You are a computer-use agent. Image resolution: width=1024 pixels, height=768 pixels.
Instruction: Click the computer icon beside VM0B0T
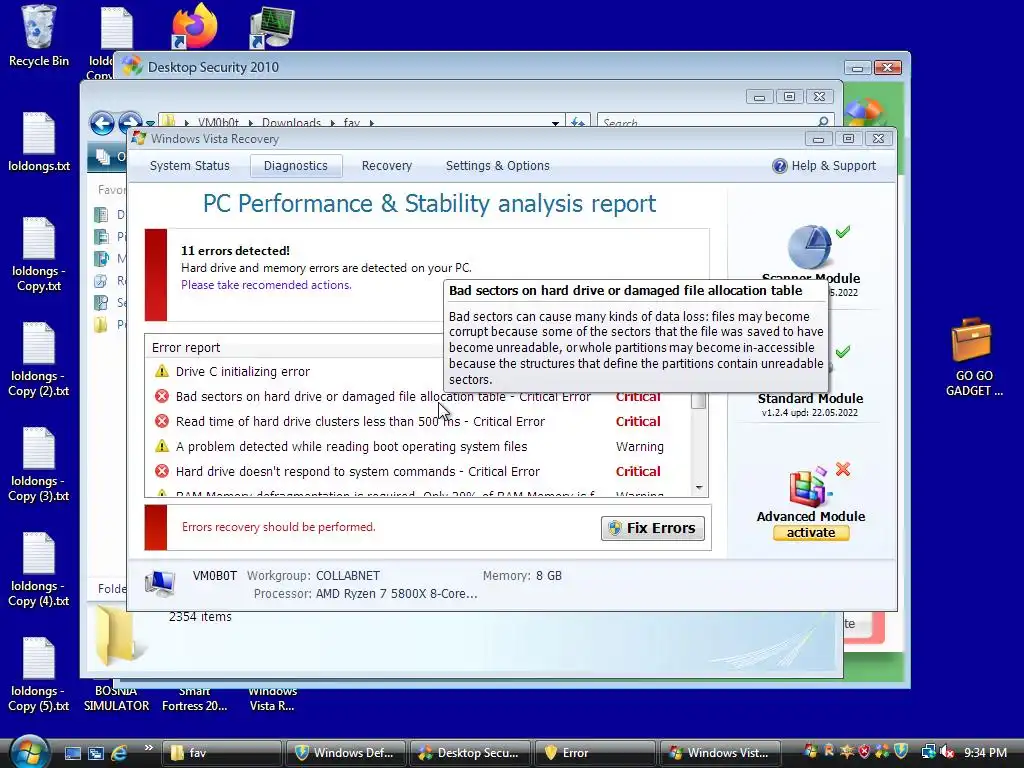click(160, 583)
